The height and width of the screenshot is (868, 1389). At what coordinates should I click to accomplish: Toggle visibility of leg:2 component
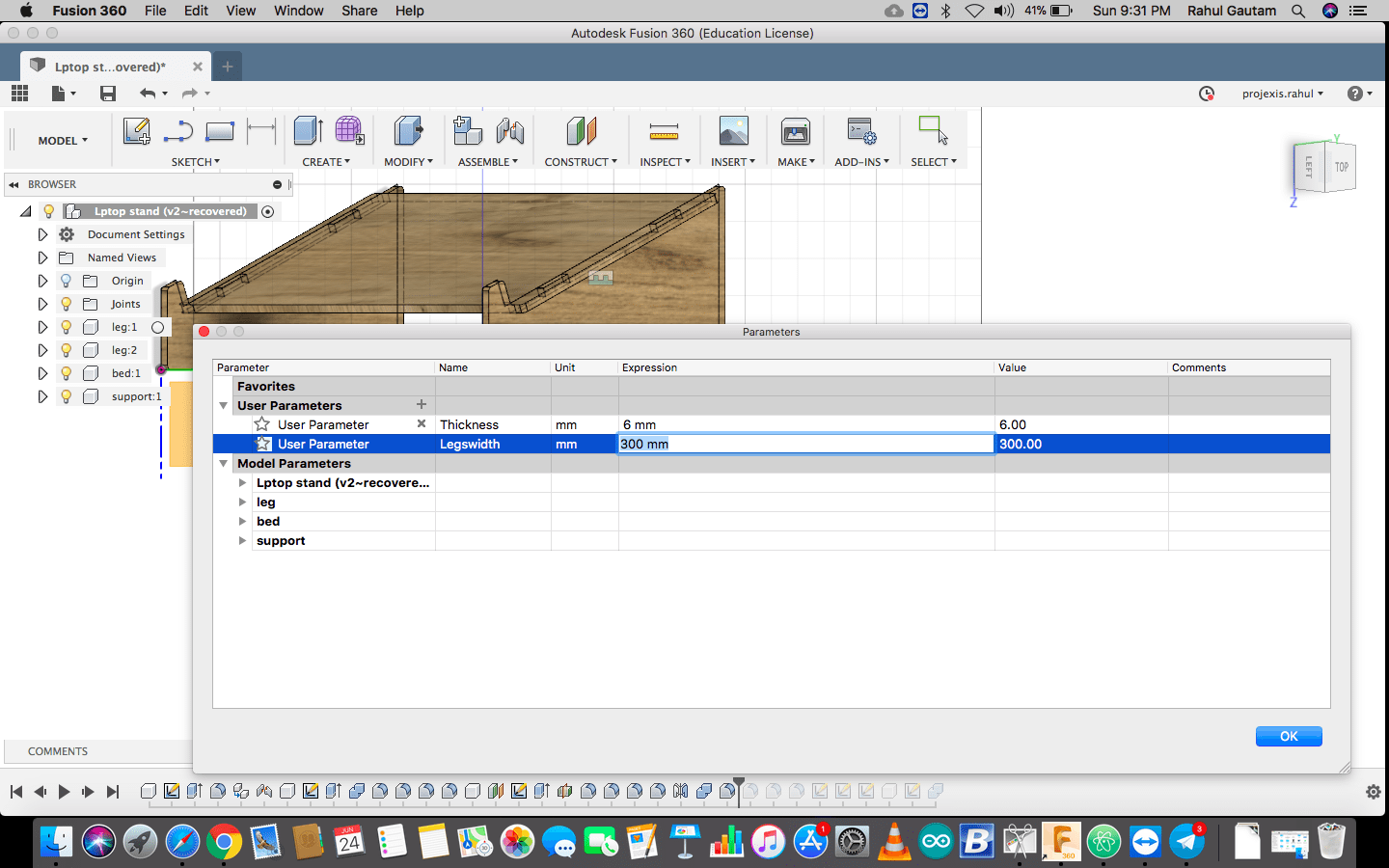(66, 350)
